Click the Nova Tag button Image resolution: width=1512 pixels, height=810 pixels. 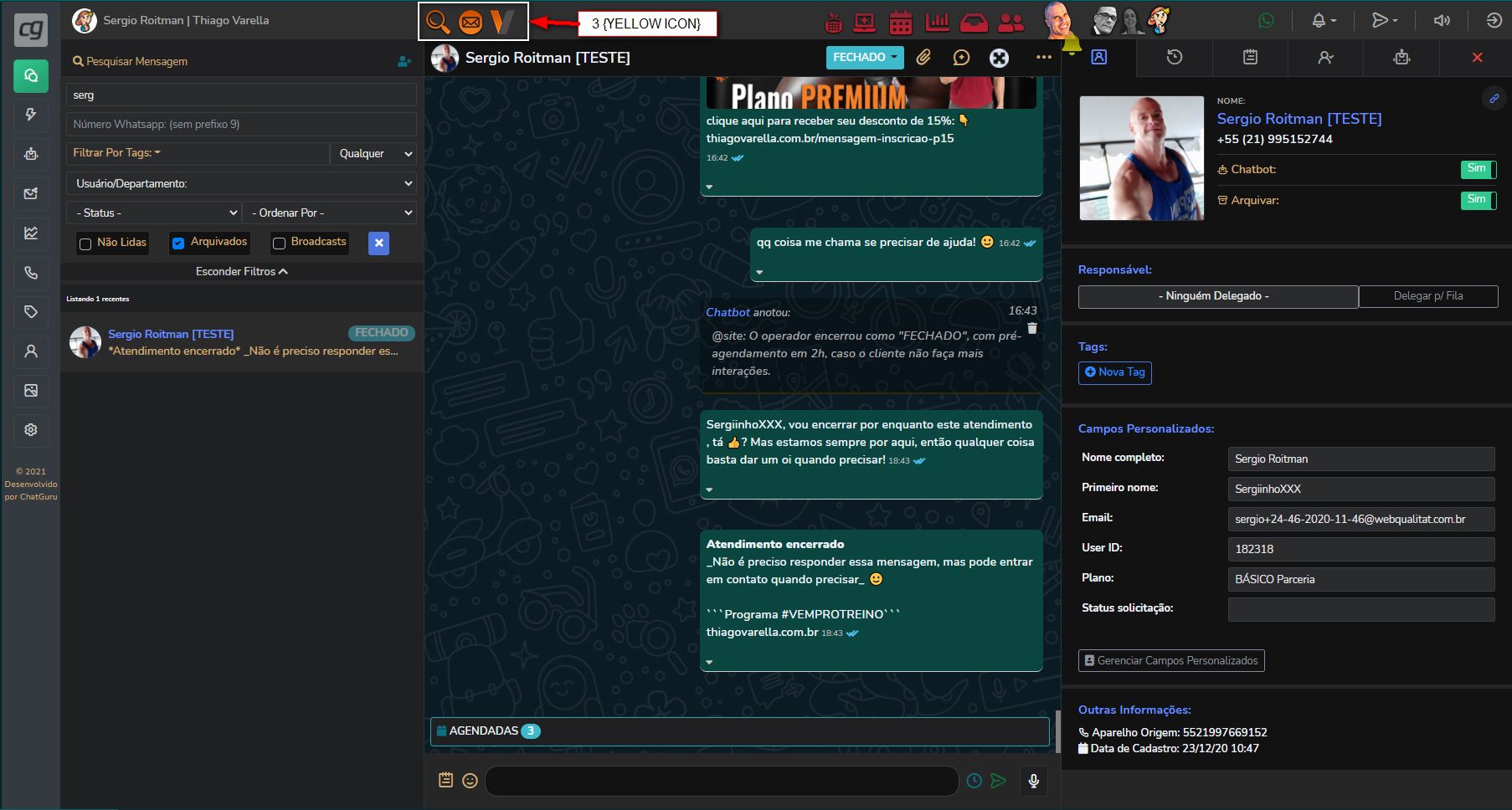(x=1115, y=372)
